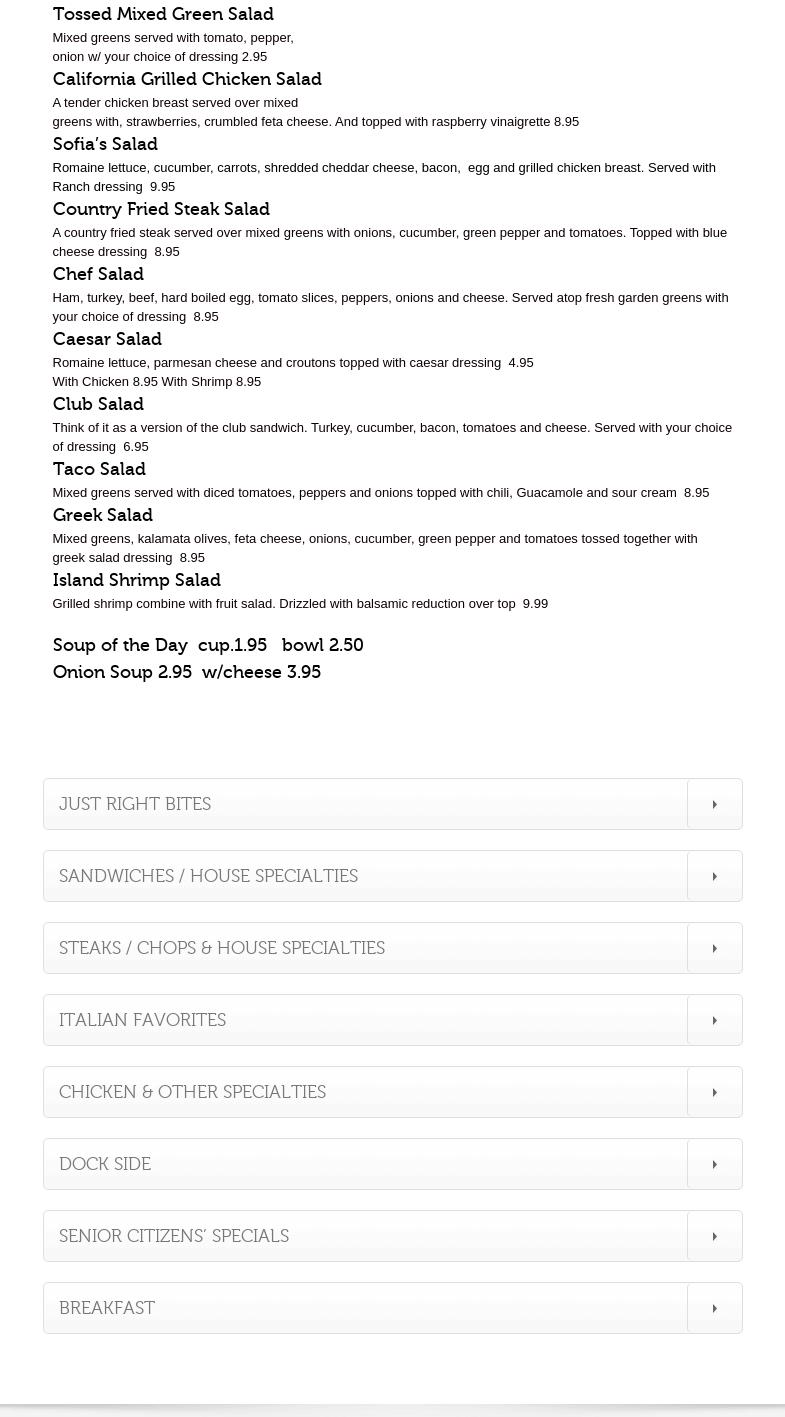Image resolution: width=785 pixels, height=1417 pixels.
Task: Click arrow icon beside SANDWICHES / HOUSE SPECIALTIES
Action: click(714, 876)
